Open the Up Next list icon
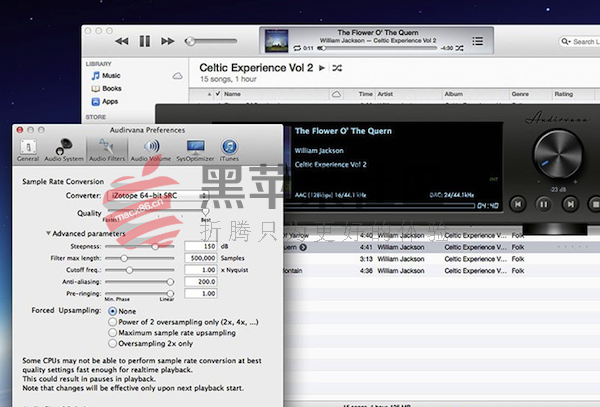The height and width of the screenshot is (407, 600). [x=477, y=41]
